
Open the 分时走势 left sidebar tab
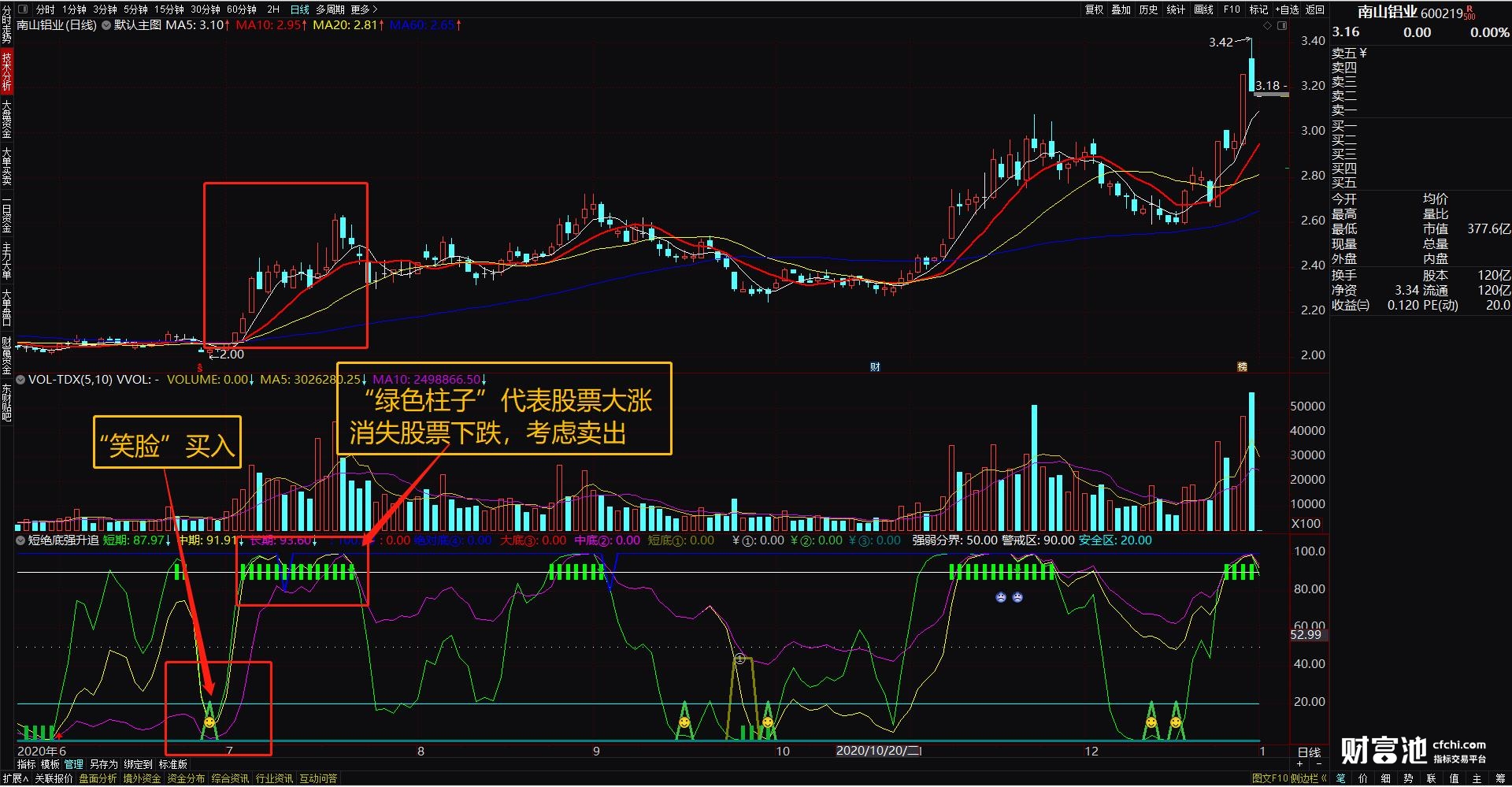[x=6, y=24]
